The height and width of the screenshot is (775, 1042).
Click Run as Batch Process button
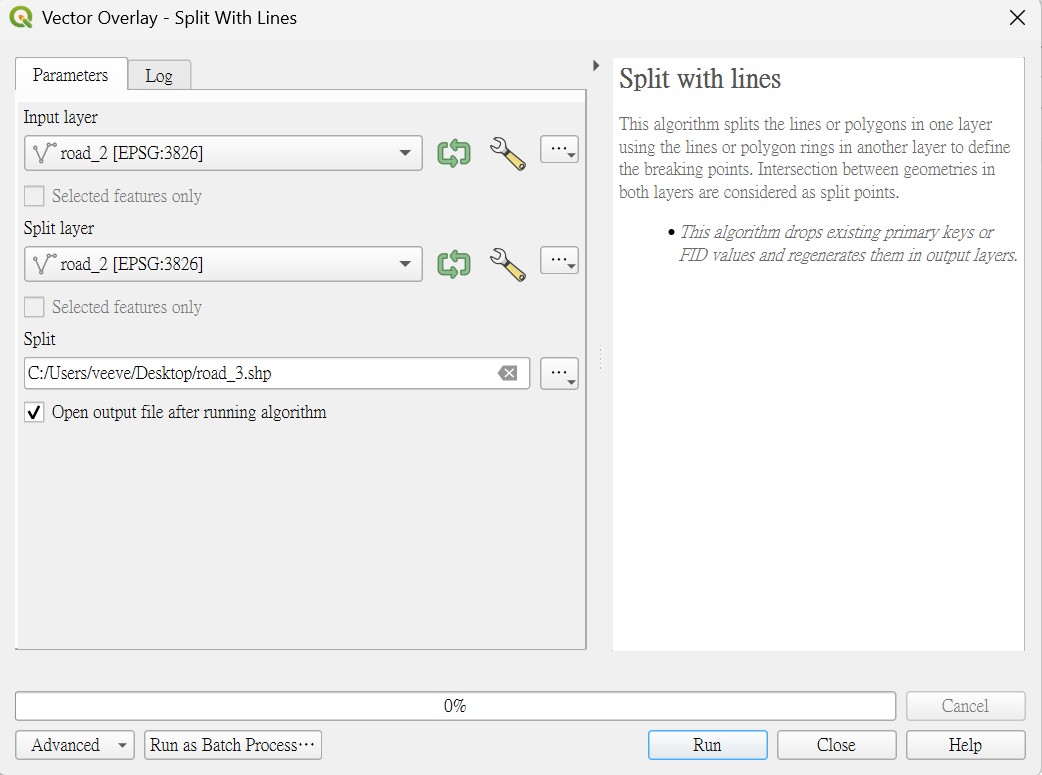click(233, 745)
